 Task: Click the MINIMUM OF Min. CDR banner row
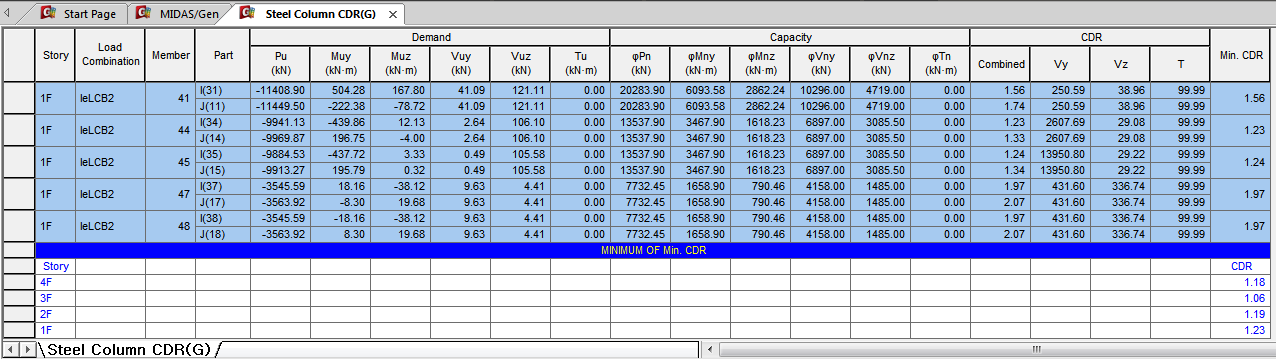tap(653, 250)
